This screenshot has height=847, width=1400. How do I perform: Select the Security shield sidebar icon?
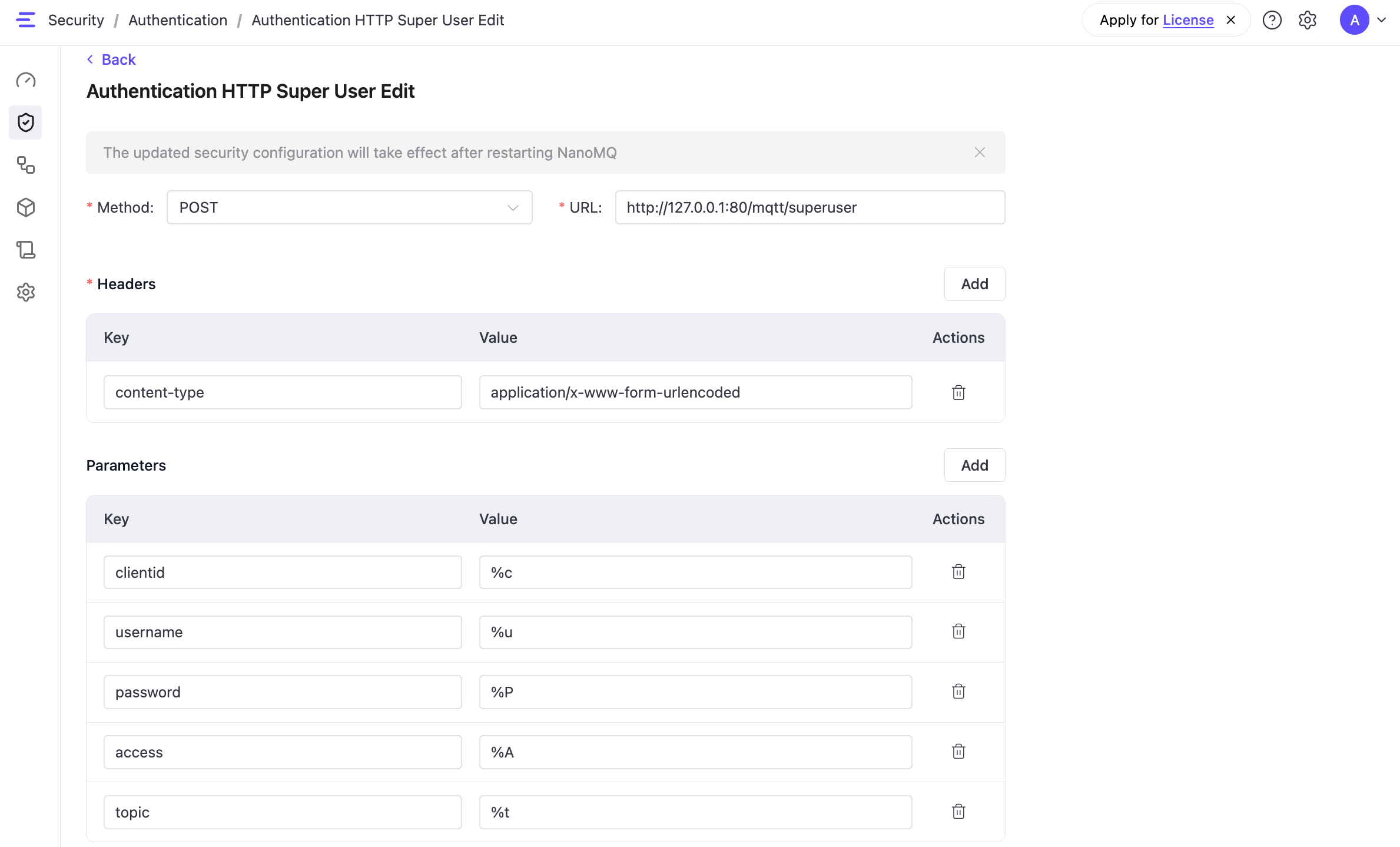(x=26, y=123)
